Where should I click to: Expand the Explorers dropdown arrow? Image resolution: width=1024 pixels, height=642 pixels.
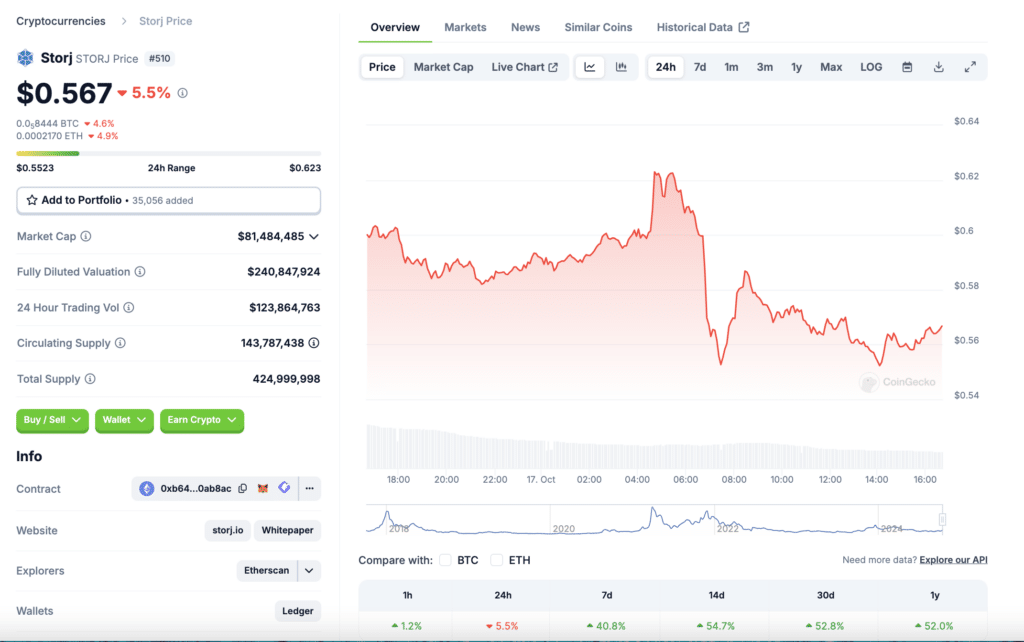coord(309,571)
